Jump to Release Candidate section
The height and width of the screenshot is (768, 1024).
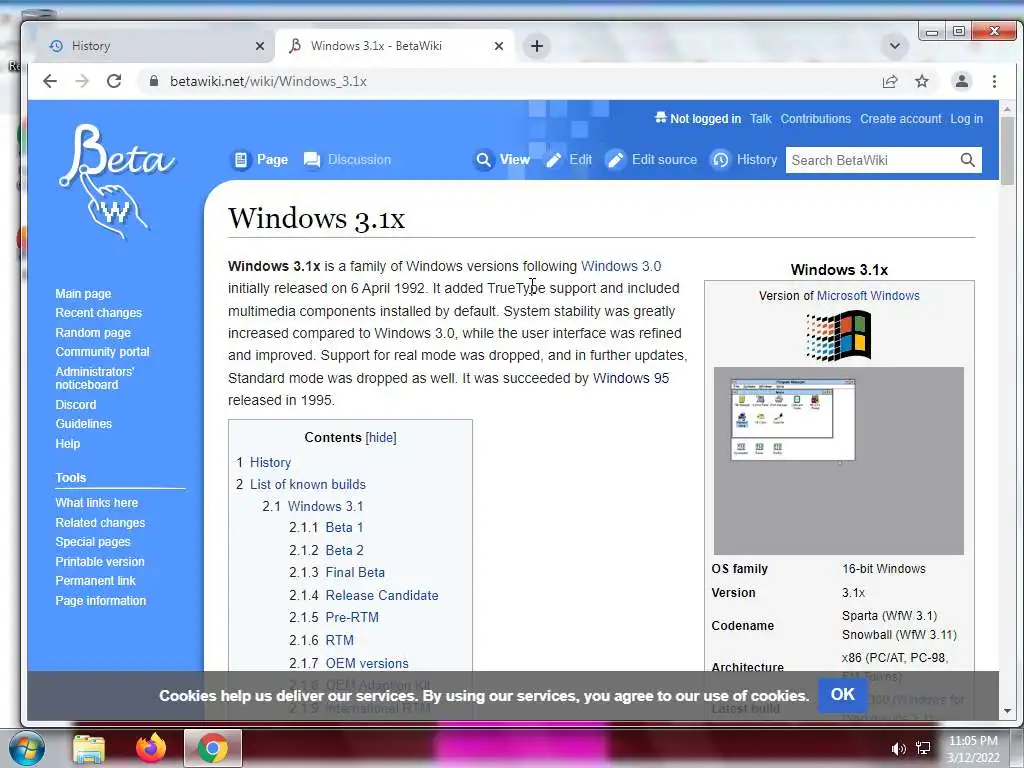[382, 596]
